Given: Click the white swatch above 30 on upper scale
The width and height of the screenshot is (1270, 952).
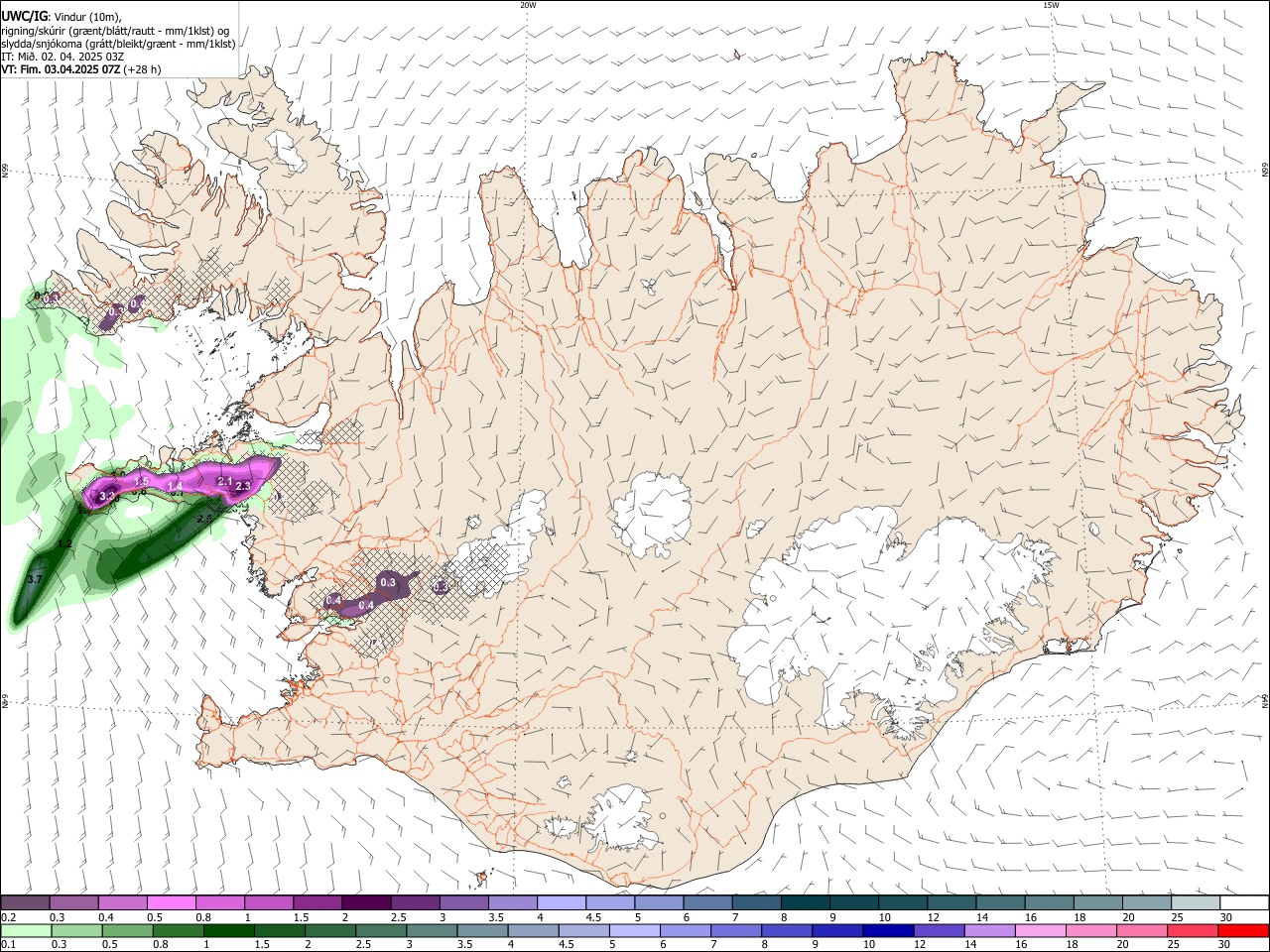Looking at the screenshot, I should click(1243, 903).
